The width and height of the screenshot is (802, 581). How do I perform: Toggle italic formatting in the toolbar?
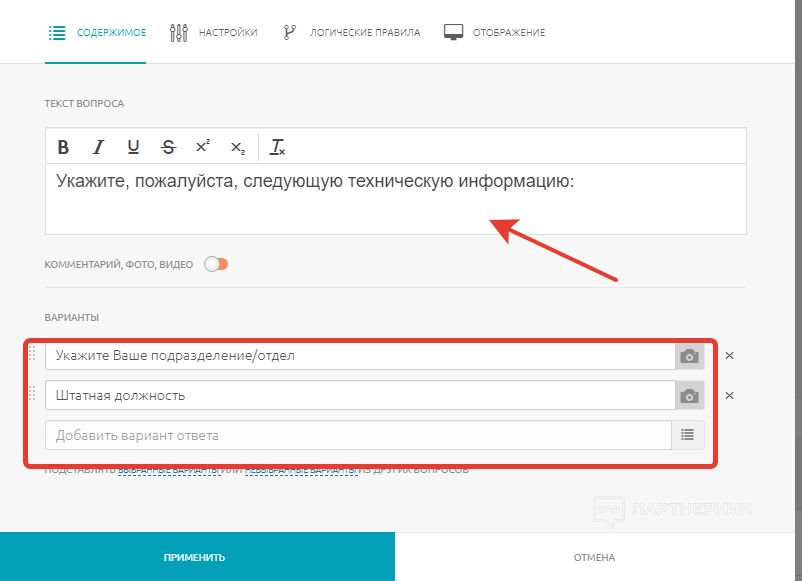coord(98,147)
